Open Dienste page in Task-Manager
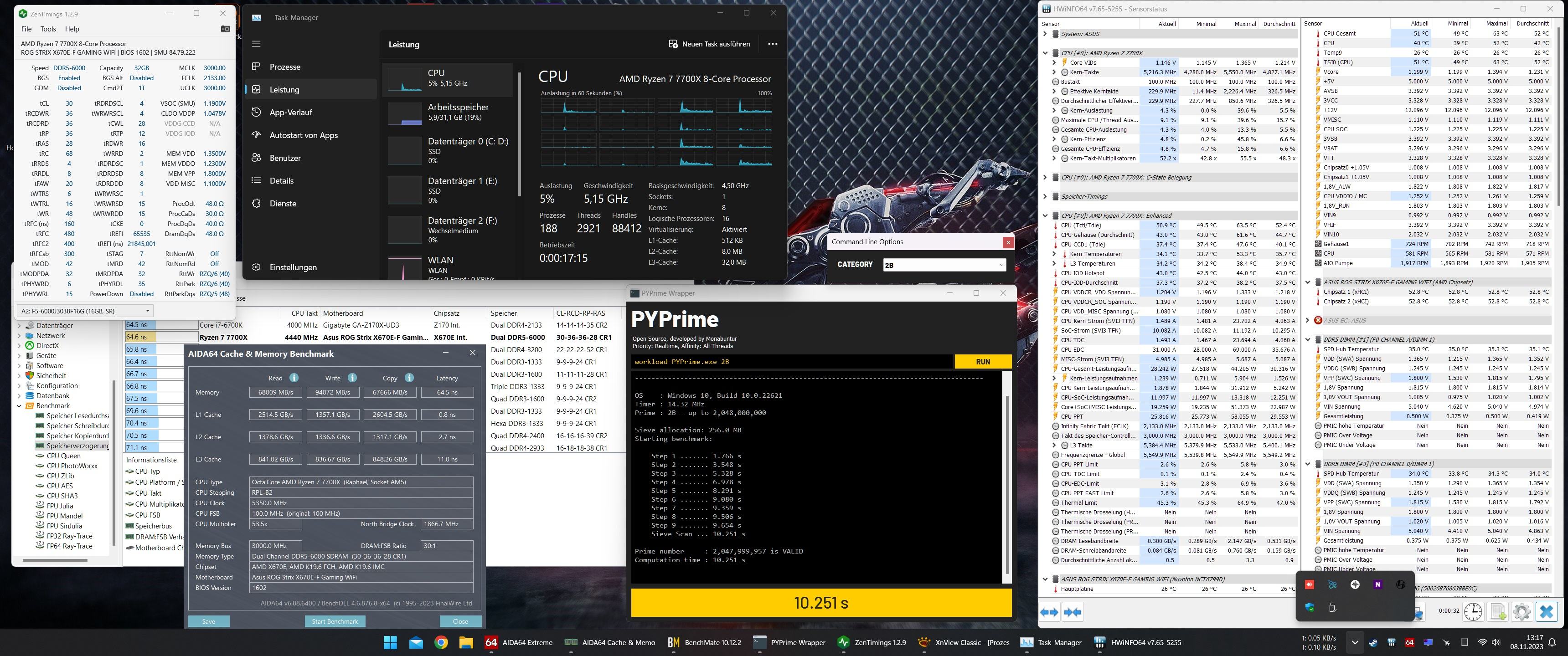The image size is (1568, 656). (310, 203)
